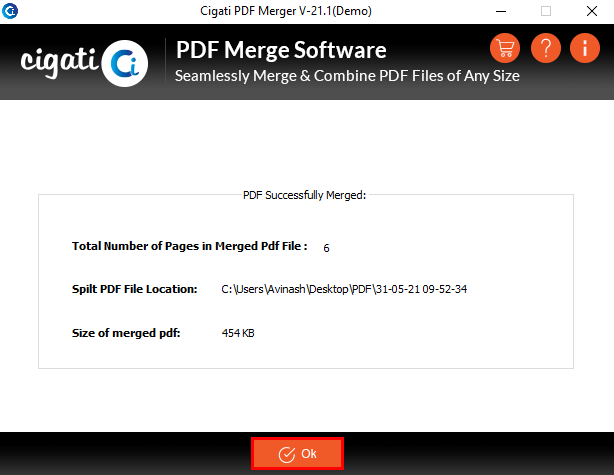Click the window title text

point(286,11)
